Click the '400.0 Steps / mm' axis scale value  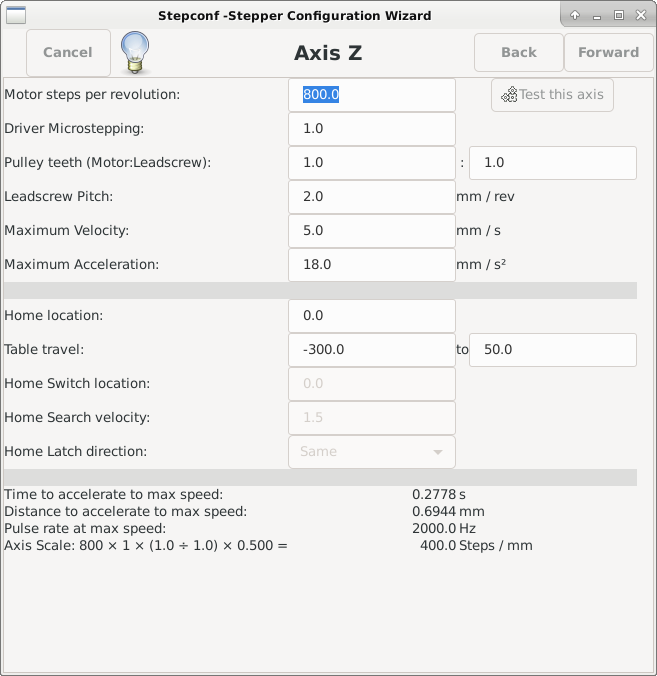click(x=476, y=546)
